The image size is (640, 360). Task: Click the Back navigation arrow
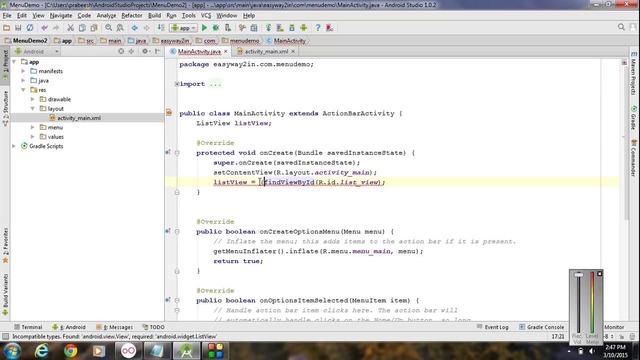click(x=135, y=28)
